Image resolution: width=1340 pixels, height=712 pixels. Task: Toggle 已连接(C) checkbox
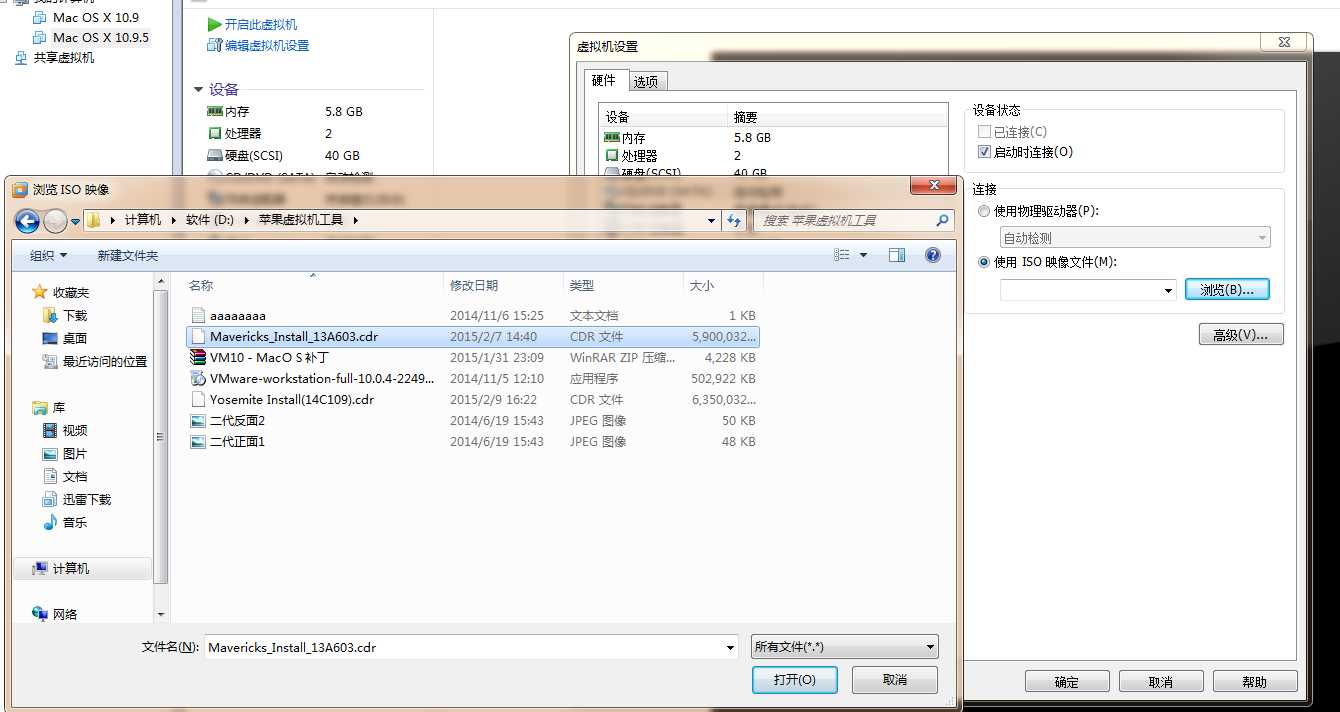pos(984,131)
